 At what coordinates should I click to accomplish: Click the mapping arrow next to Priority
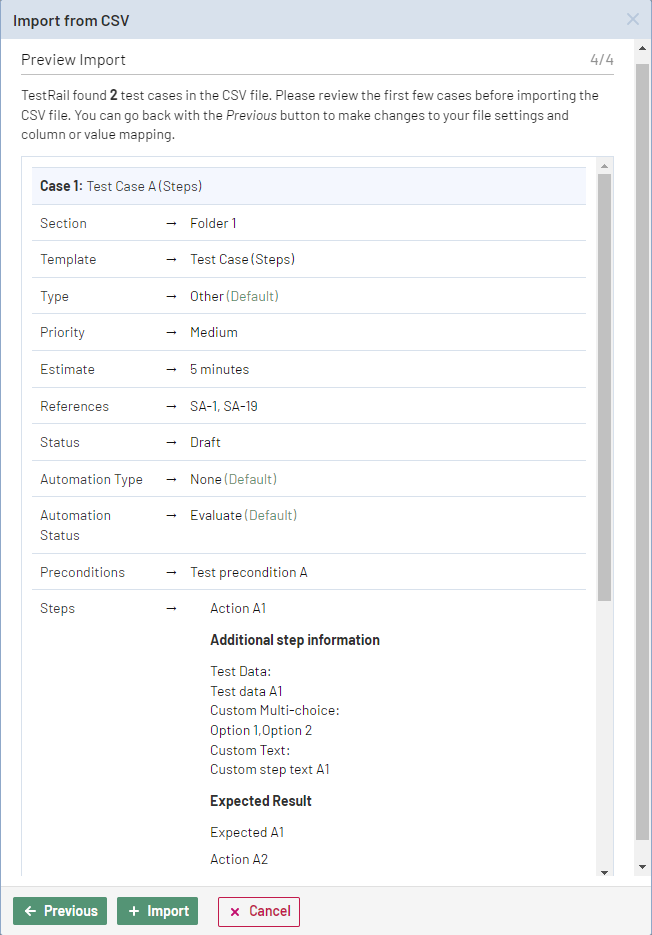[x=170, y=332]
